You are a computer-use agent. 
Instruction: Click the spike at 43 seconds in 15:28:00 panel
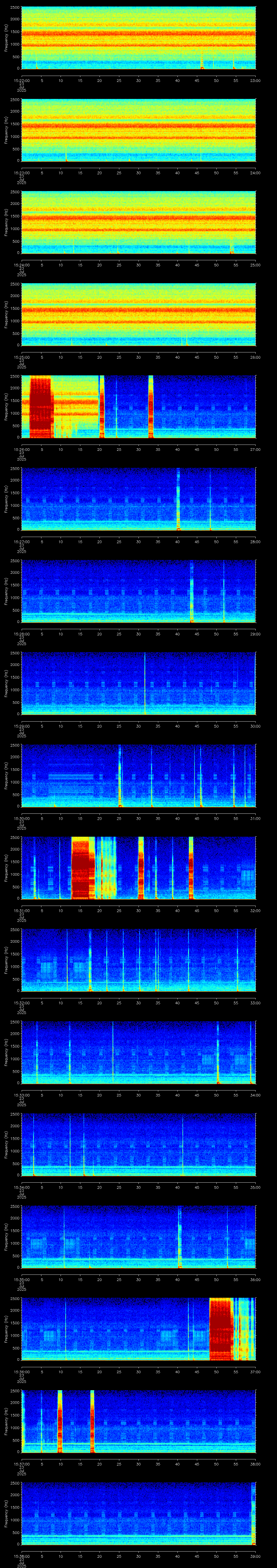pos(191,591)
